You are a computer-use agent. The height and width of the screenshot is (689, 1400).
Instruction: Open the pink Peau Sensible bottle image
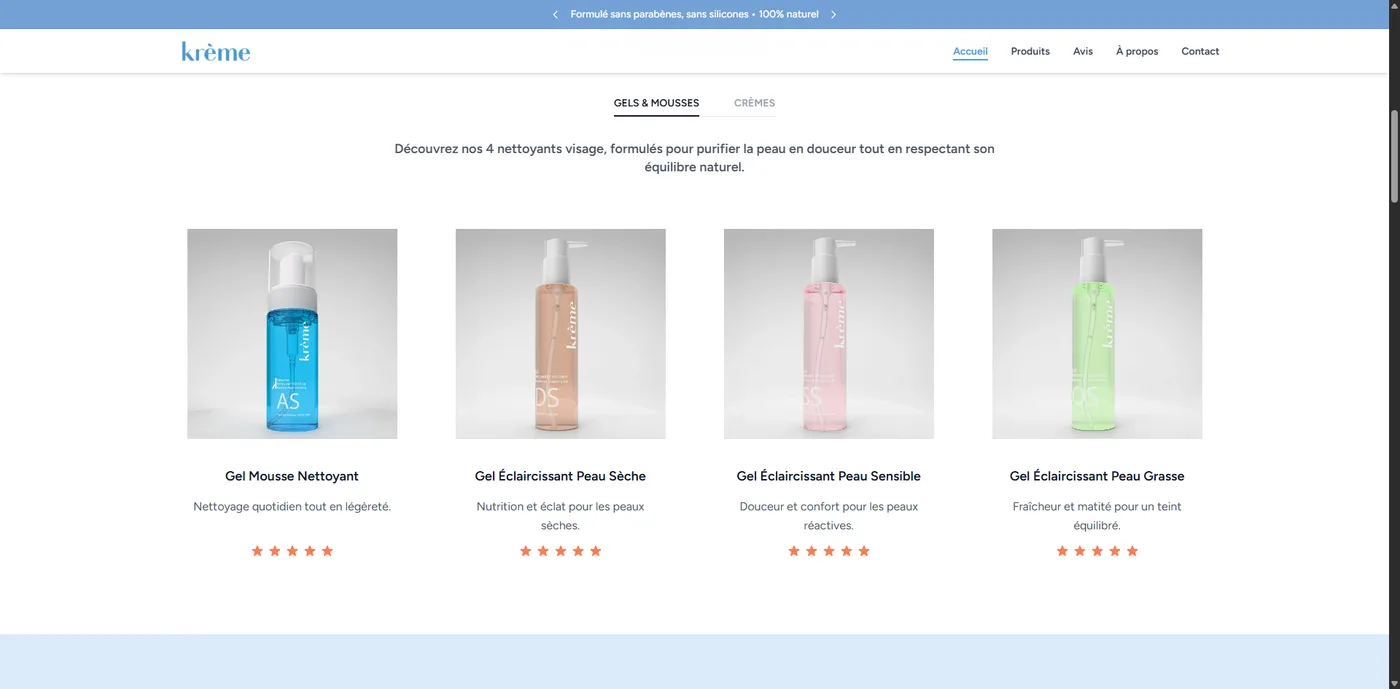point(829,334)
